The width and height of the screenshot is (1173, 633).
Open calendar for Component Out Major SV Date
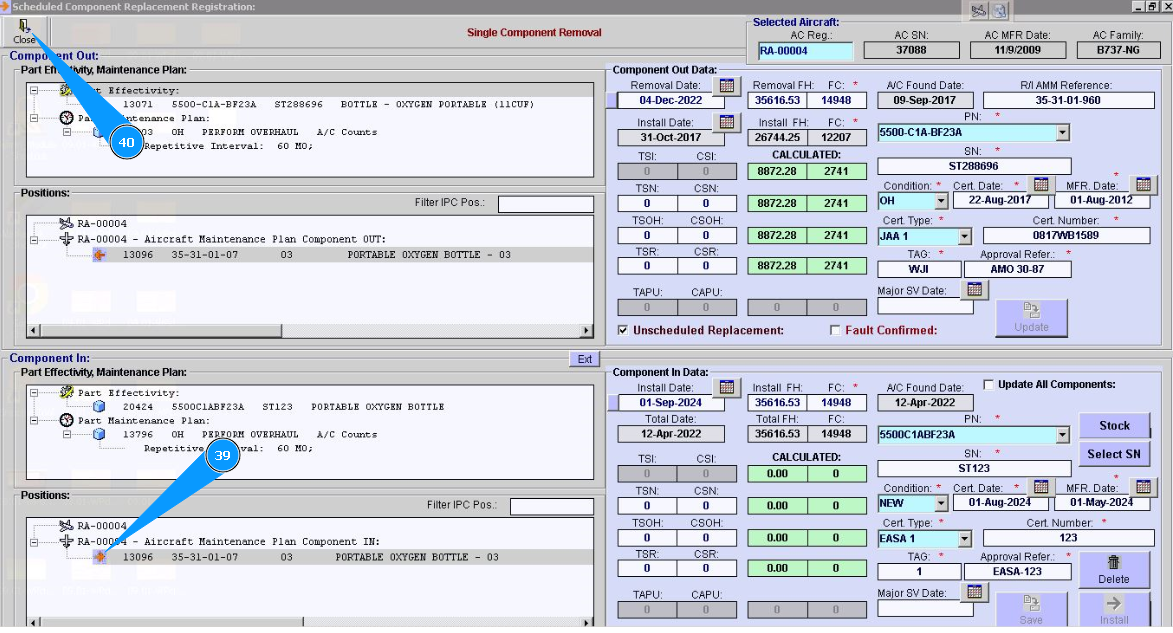click(974, 289)
